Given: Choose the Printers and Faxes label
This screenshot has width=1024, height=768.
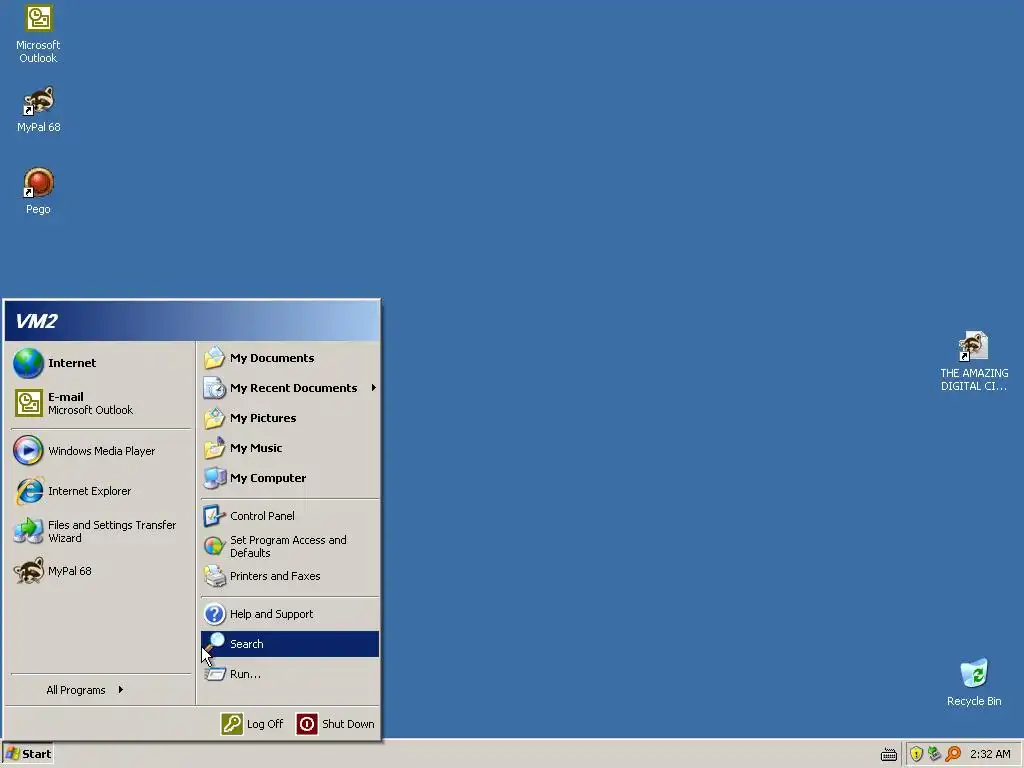Looking at the screenshot, I should point(275,576).
